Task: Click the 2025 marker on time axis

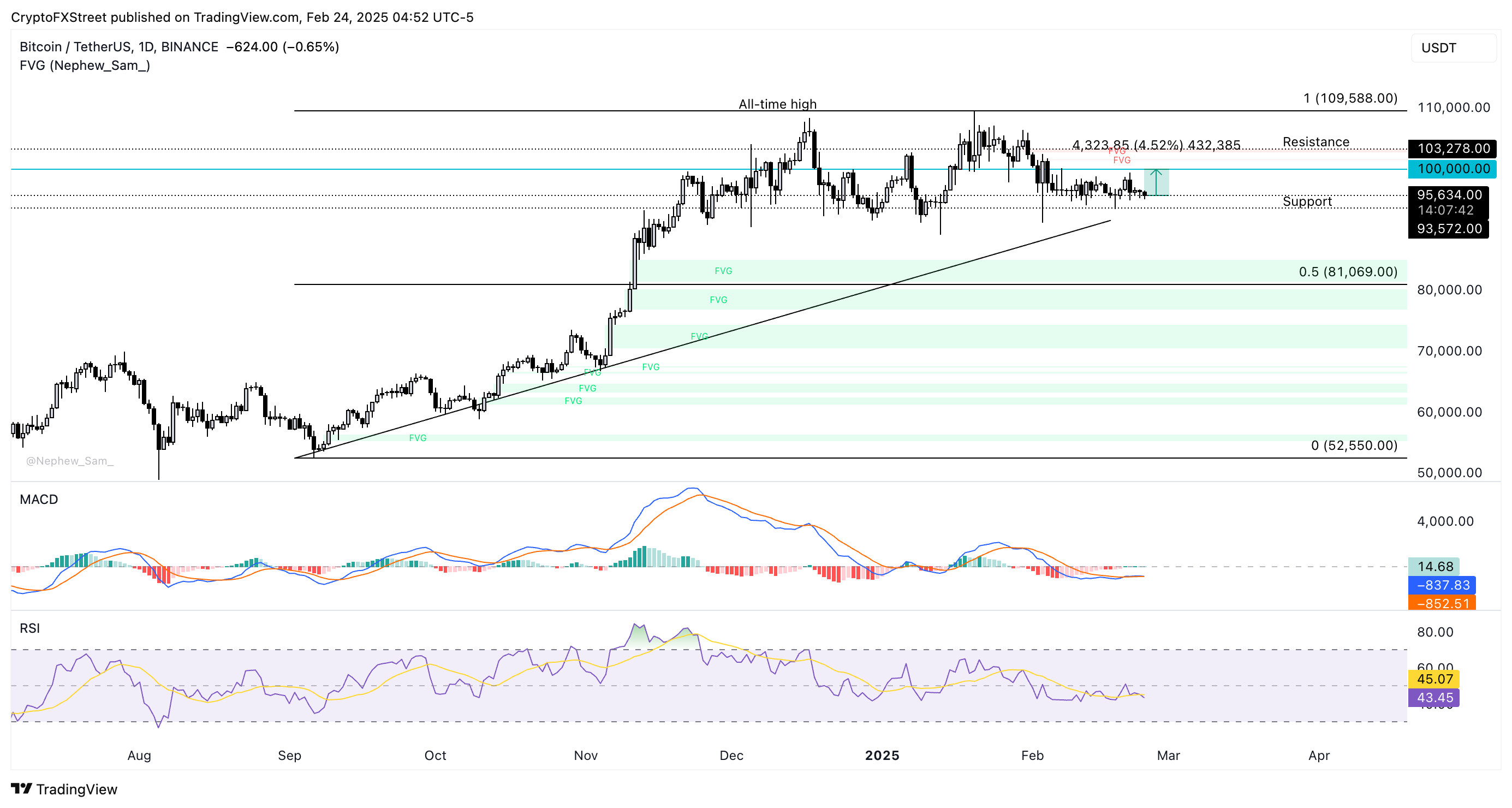Action: tap(882, 756)
